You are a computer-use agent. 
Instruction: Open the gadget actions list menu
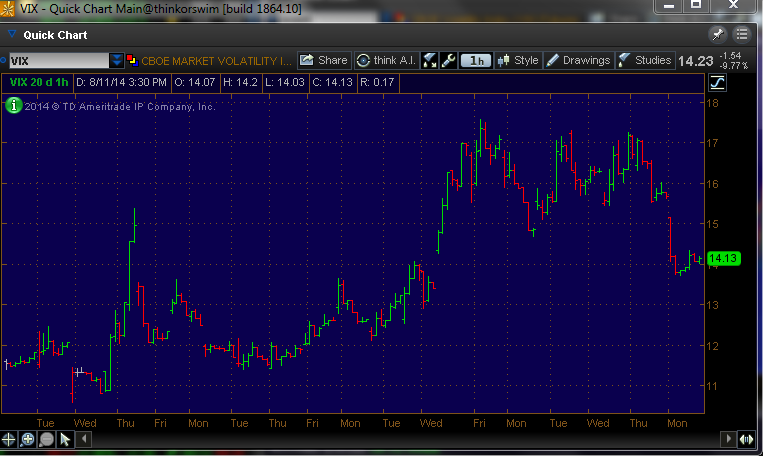742,34
